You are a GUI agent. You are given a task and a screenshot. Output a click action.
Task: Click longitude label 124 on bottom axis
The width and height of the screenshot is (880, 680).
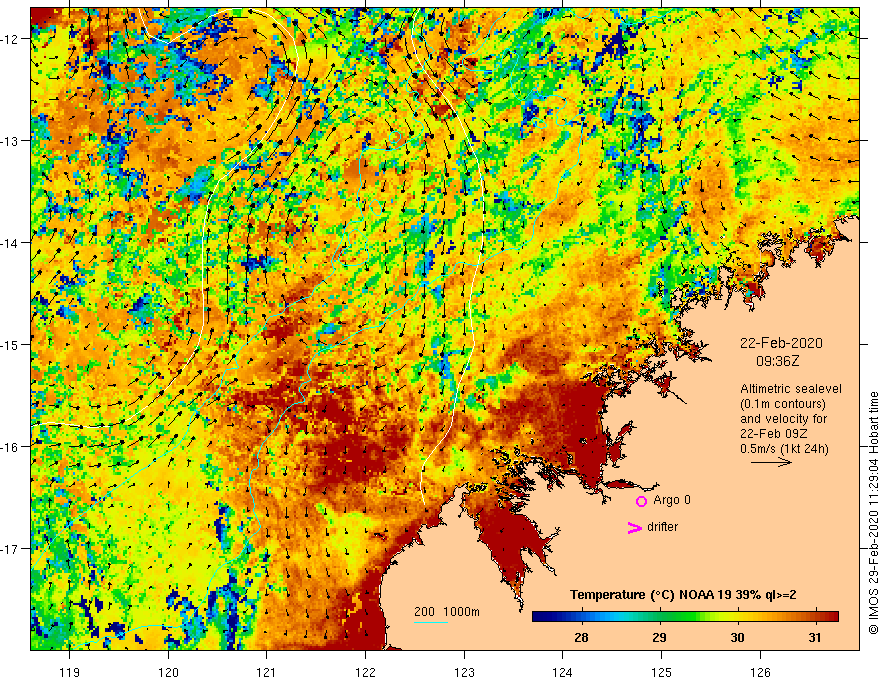[563, 672]
